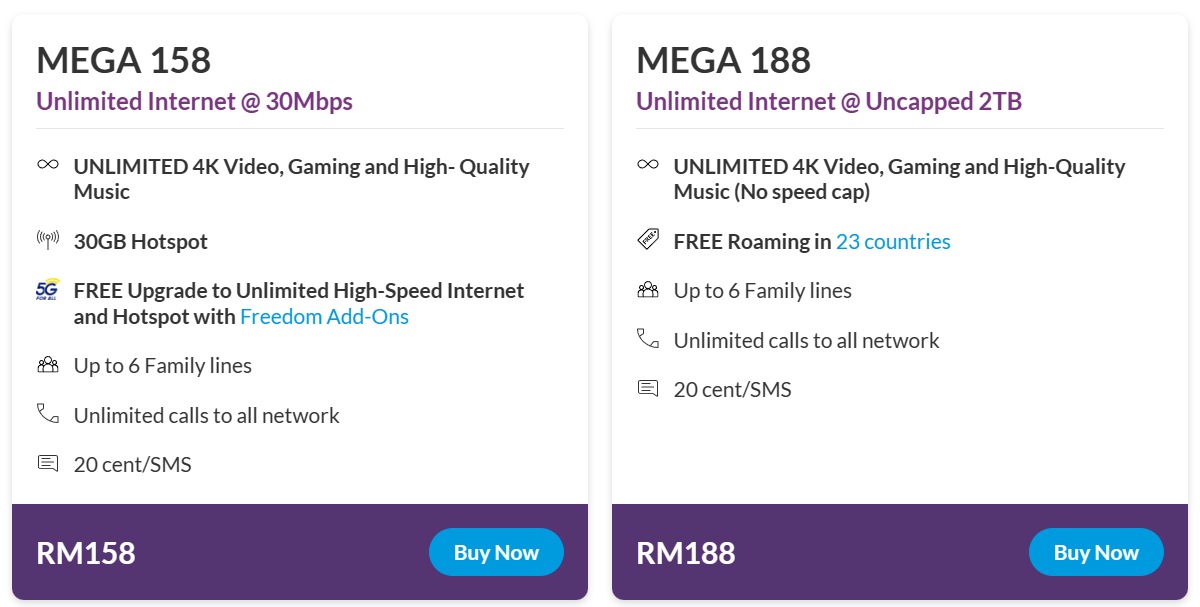Click the RM188 price label
Screen dimensions: 1200x607
pyautogui.click(x=686, y=553)
